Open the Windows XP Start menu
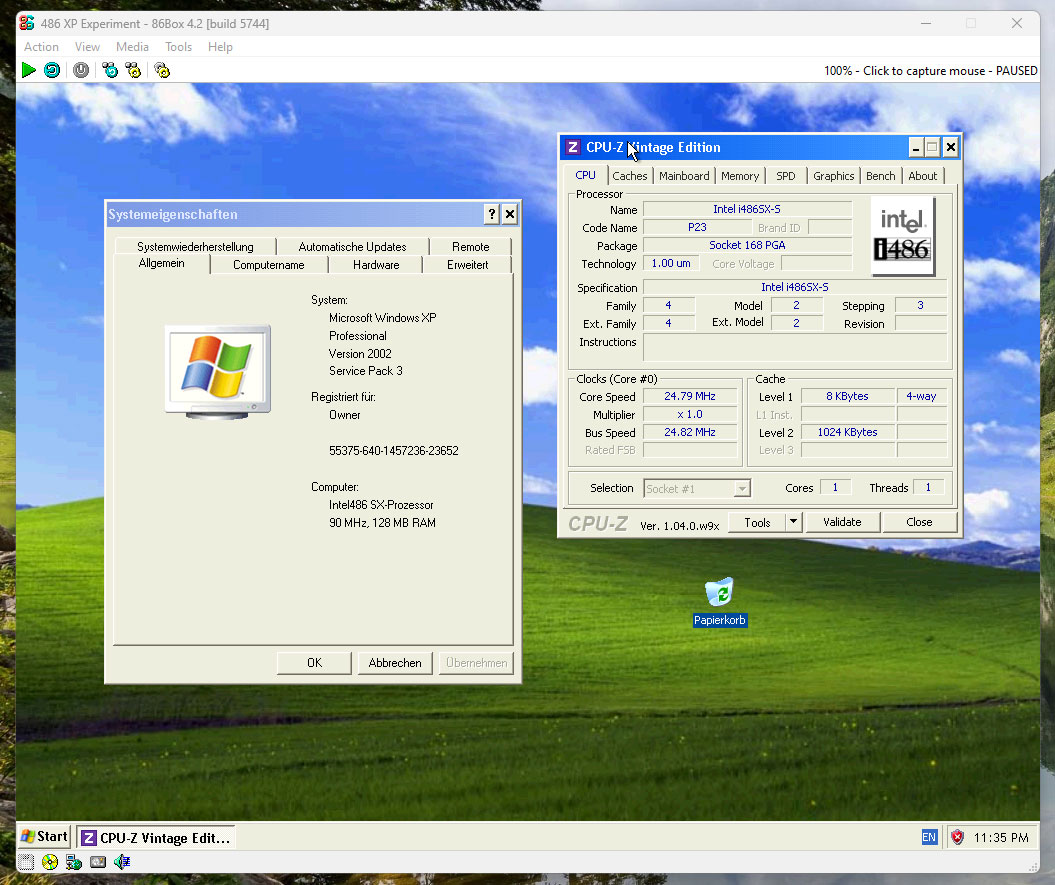1055x885 pixels. point(44,837)
